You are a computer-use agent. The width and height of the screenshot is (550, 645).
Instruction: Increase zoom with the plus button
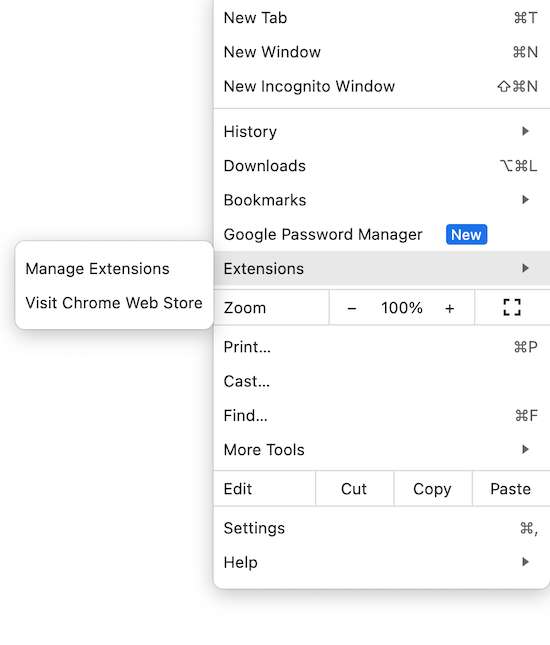(450, 308)
